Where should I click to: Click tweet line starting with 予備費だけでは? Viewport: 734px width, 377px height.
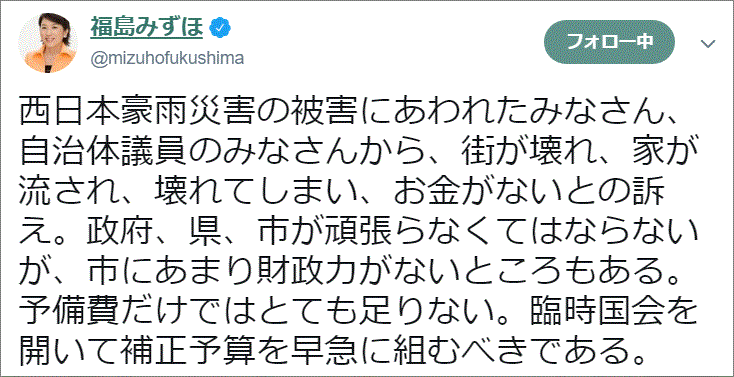pyautogui.click(x=358, y=313)
